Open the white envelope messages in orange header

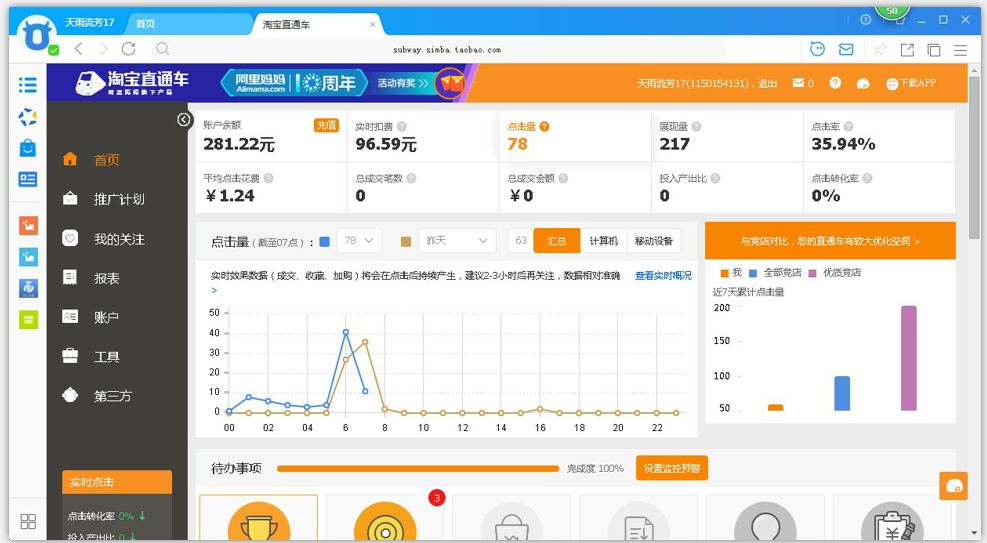point(798,83)
